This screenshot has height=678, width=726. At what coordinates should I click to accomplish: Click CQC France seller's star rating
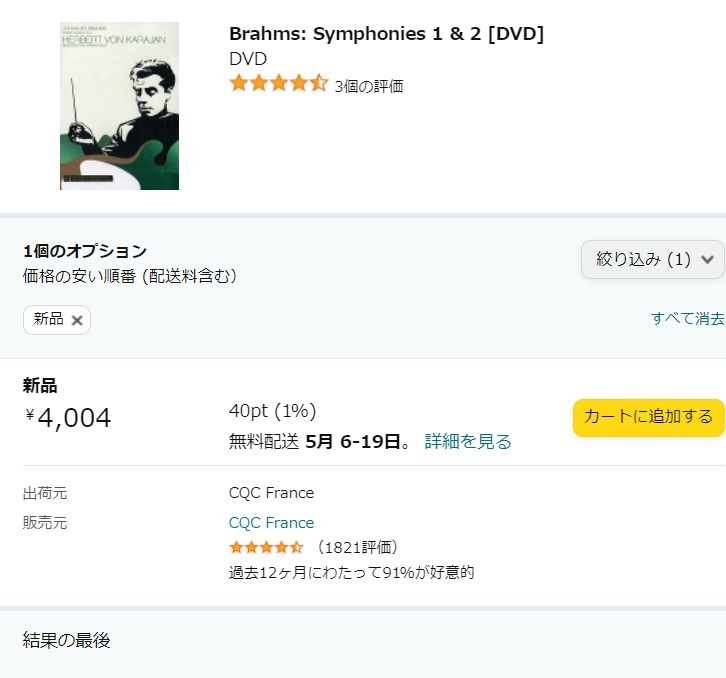[x=266, y=547]
